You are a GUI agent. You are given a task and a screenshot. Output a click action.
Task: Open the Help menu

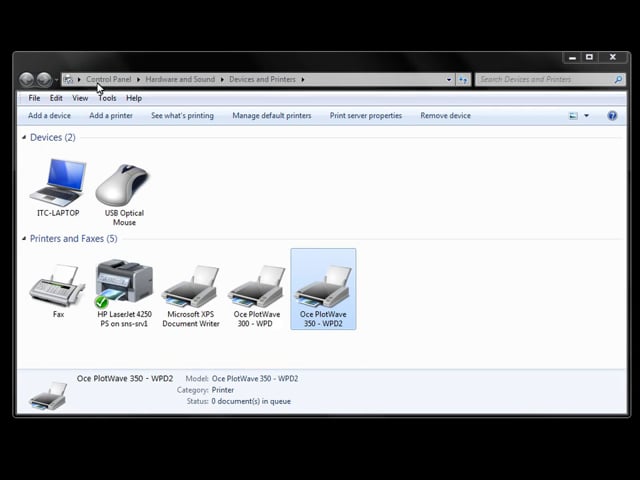tap(134, 98)
